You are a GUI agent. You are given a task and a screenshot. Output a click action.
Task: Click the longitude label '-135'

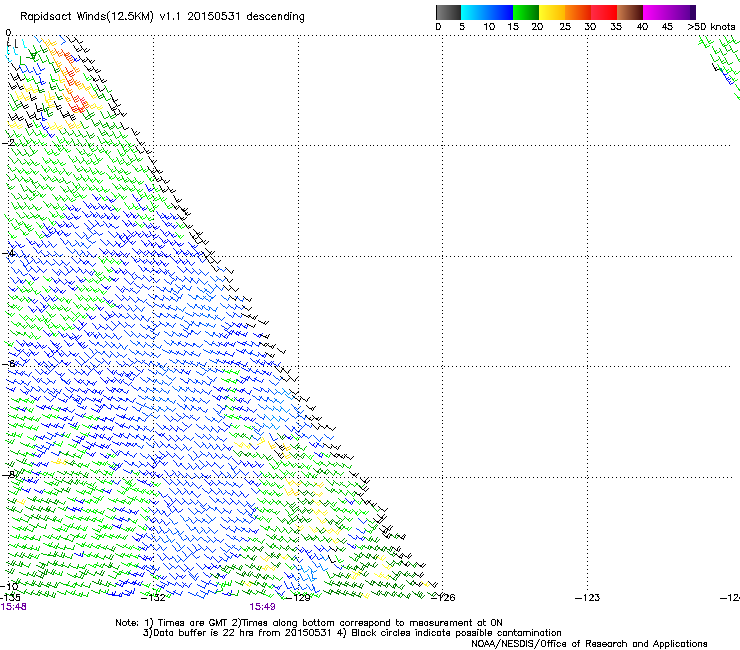(10, 598)
